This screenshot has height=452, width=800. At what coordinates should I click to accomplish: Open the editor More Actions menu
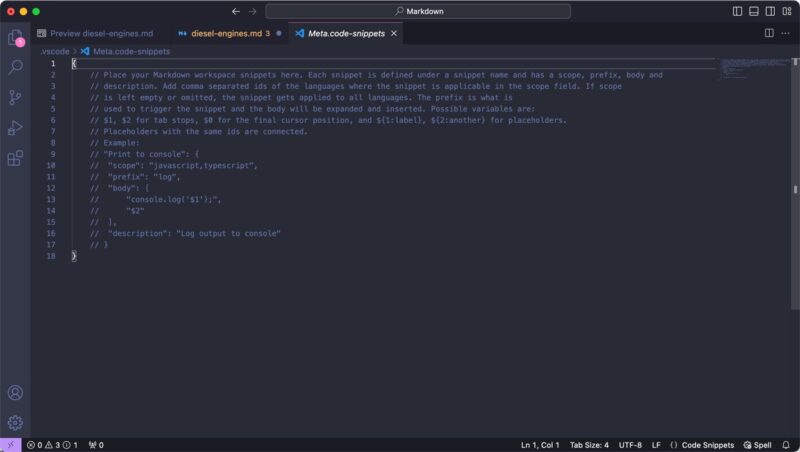click(785, 33)
